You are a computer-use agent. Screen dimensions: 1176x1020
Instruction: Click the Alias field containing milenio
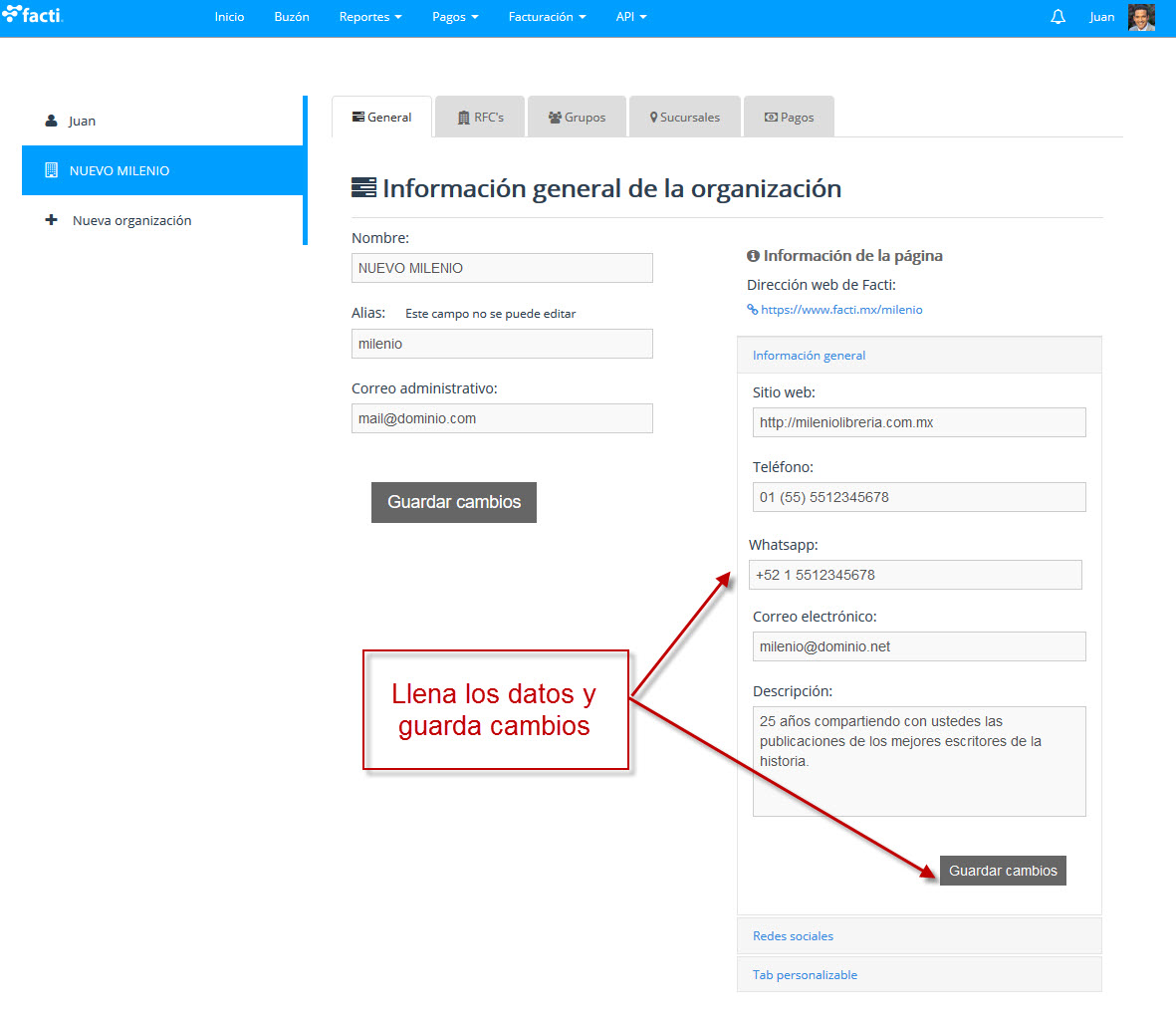[x=502, y=344]
